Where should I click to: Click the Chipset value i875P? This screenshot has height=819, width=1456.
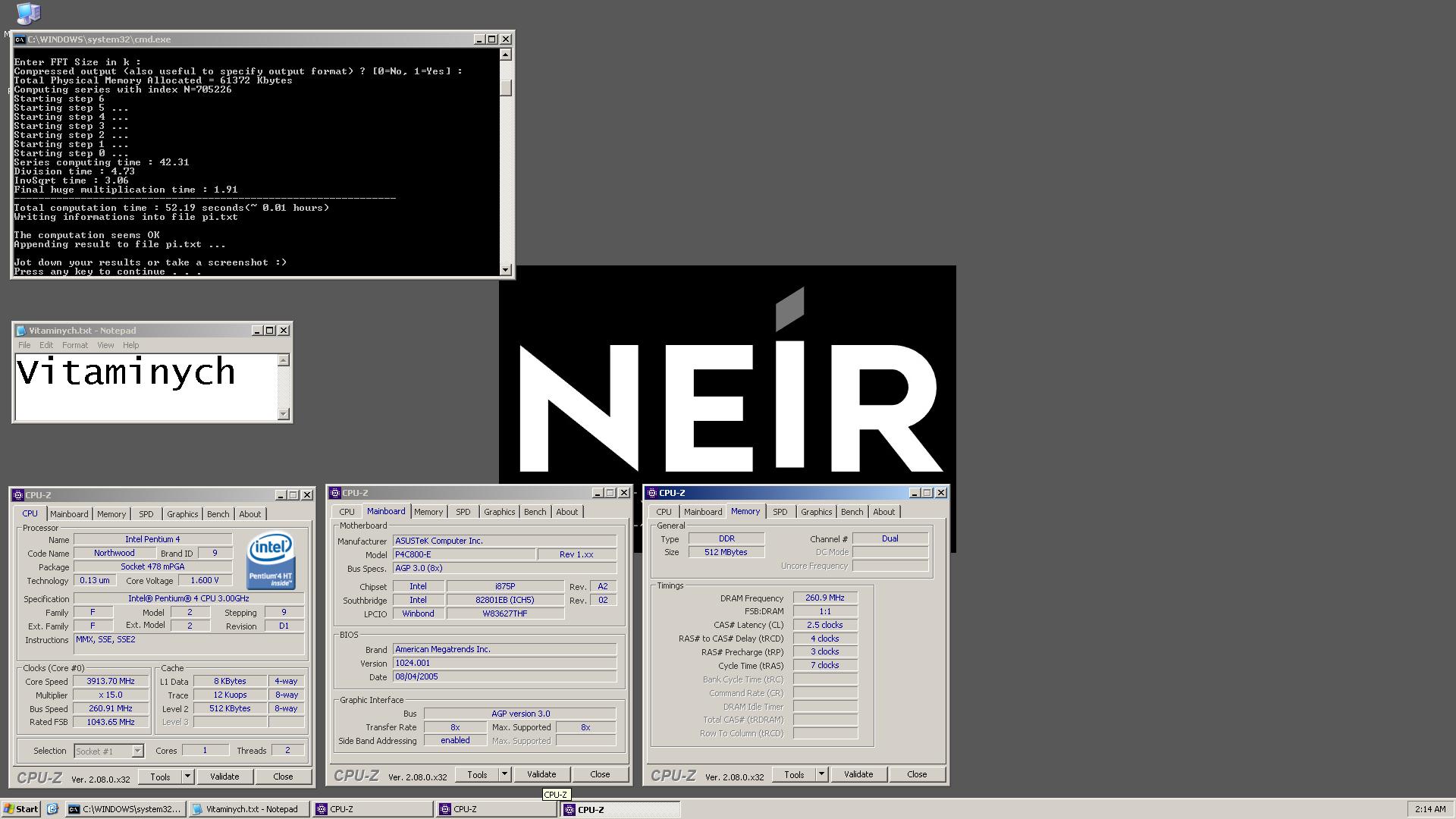pyautogui.click(x=505, y=586)
